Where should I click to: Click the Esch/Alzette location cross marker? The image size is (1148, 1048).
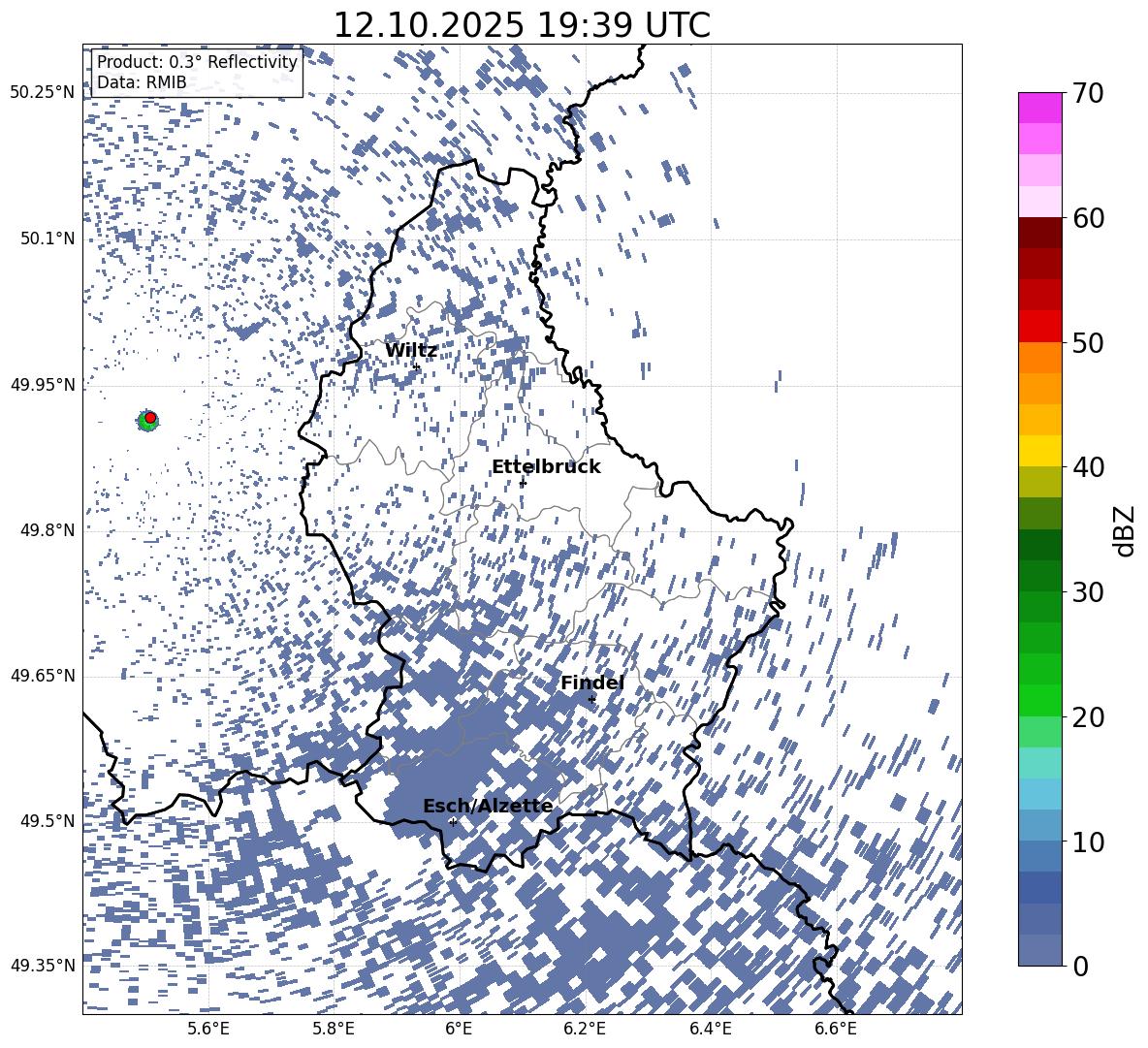pos(453,822)
